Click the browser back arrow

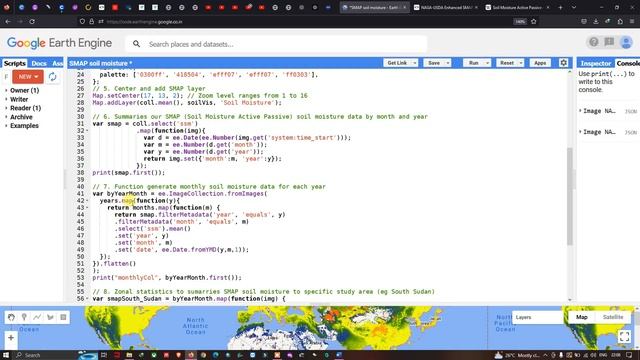8,21
